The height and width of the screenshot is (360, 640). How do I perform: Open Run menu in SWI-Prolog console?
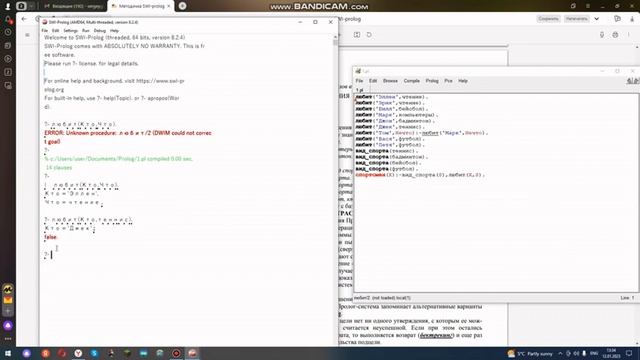(85, 31)
